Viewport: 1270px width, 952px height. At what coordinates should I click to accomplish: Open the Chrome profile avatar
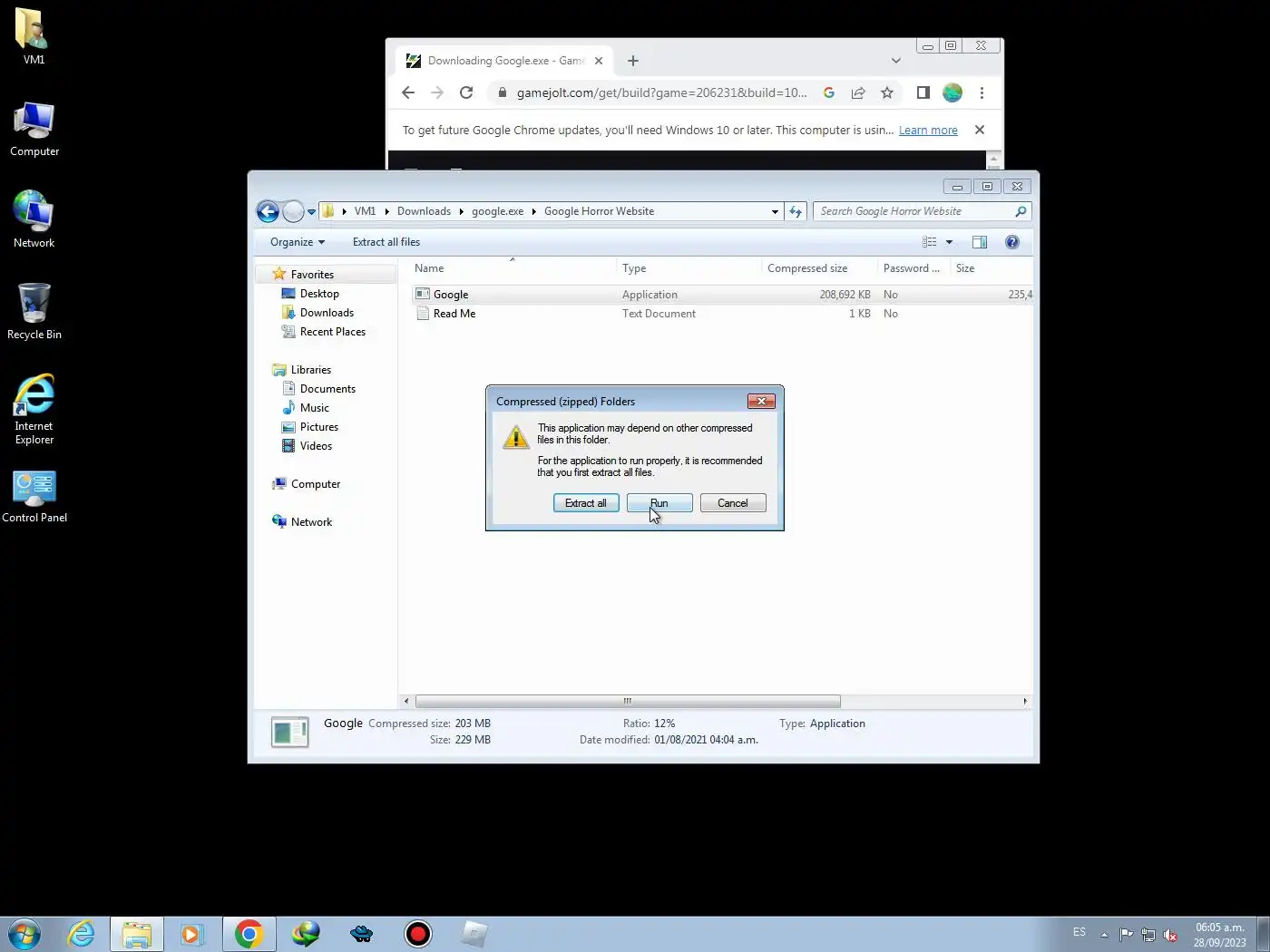pos(952,92)
